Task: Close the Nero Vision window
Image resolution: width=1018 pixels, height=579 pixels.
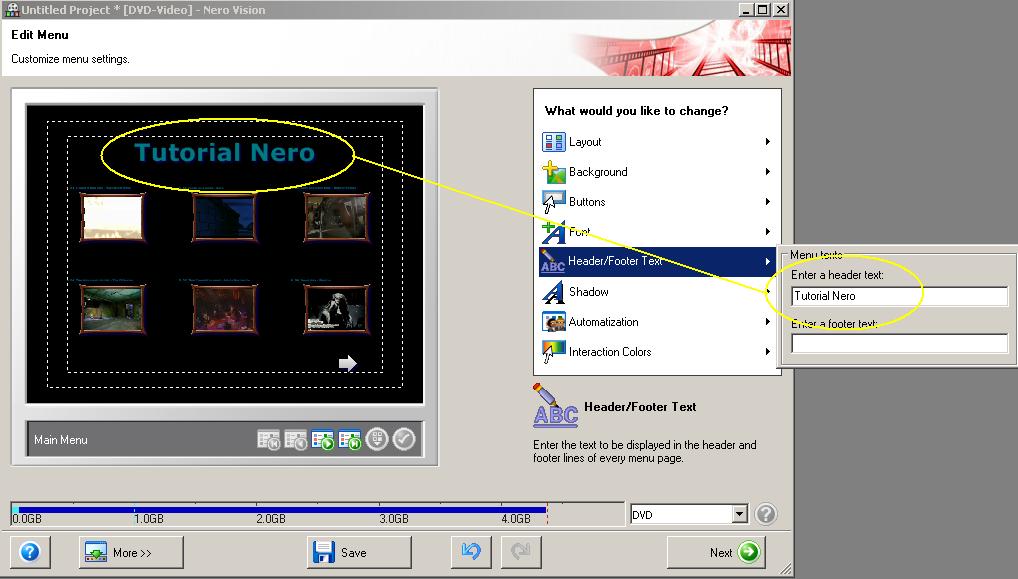Action: pyautogui.click(x=781, y=10)
